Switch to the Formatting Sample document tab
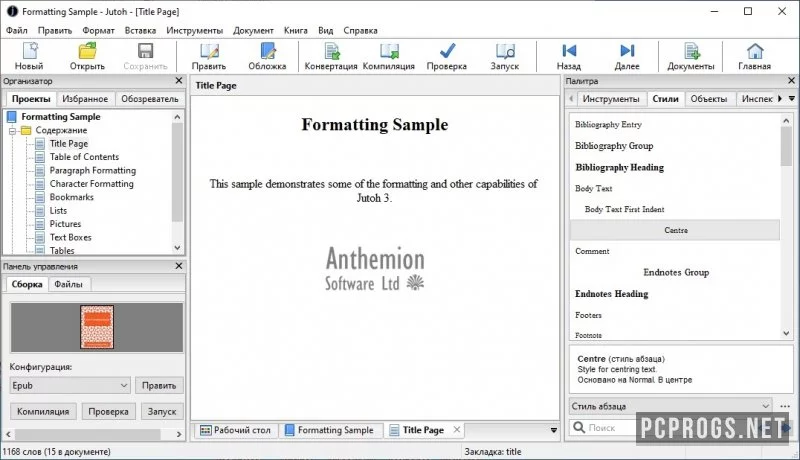This screenshot has height=460, width=800. [x=330, y=430]
